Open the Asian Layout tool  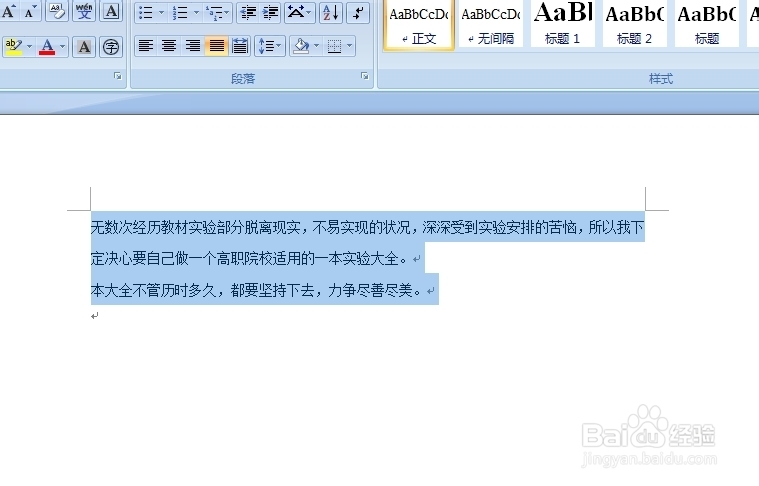coord(295,13)
